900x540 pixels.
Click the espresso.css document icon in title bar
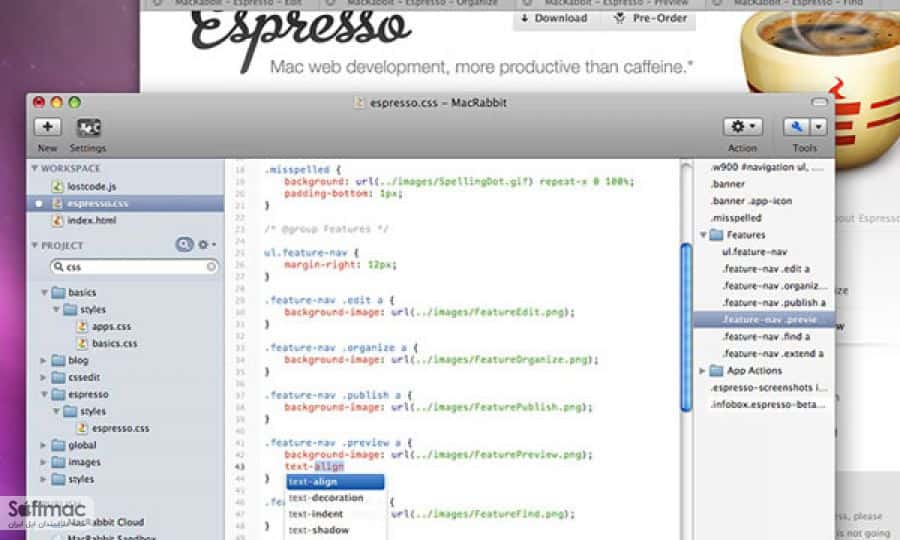click(x=360, y=103)
